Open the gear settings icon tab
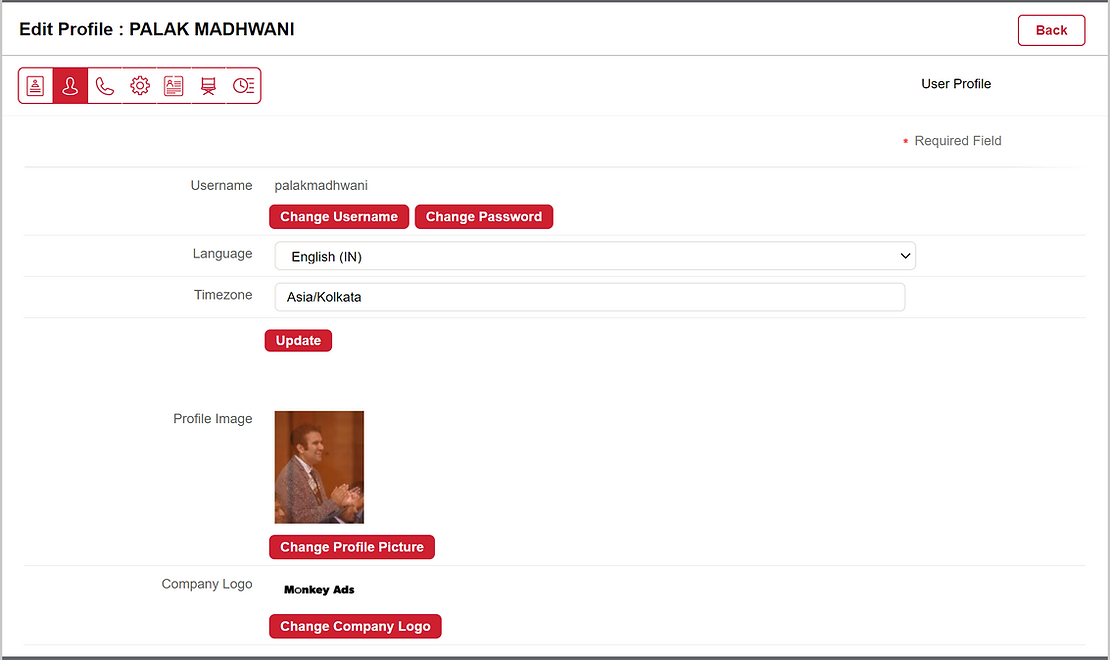This screenshot has height=660, width=1110. point(140,86)
